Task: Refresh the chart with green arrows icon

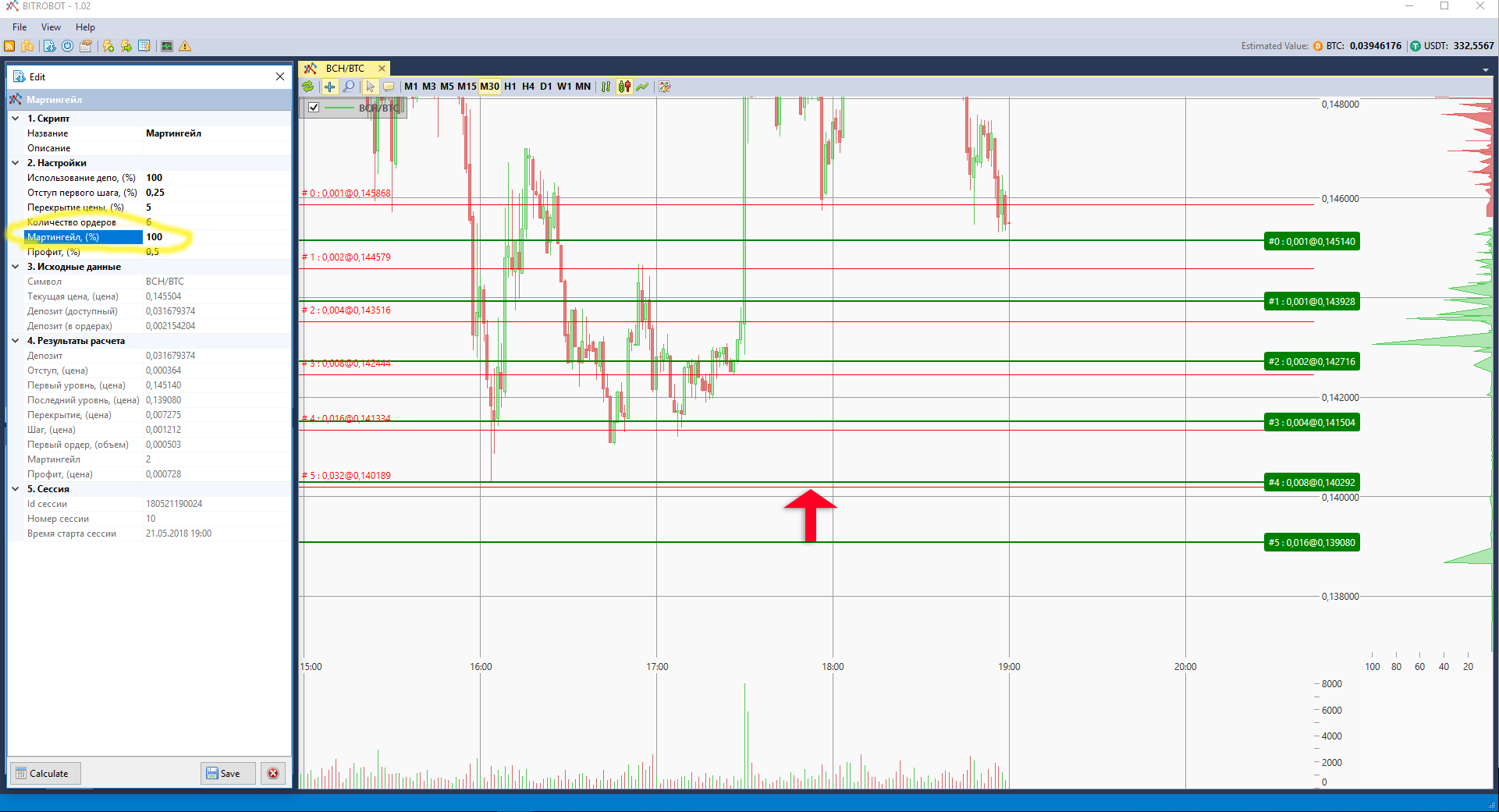Action: click(x=308, y=87)
